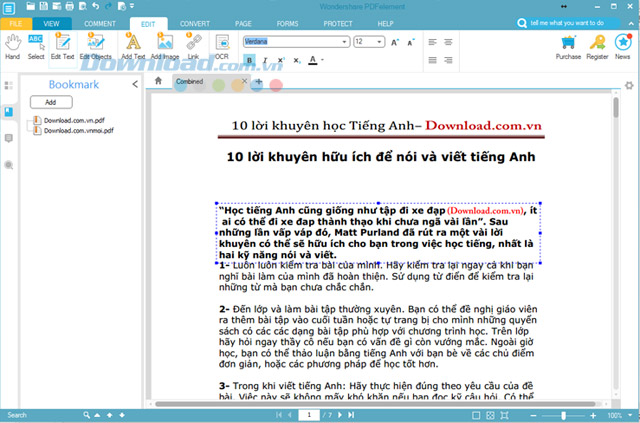Screen dimensions: 640x423
Task: Click the Register key icon
Action: point(597,47)
